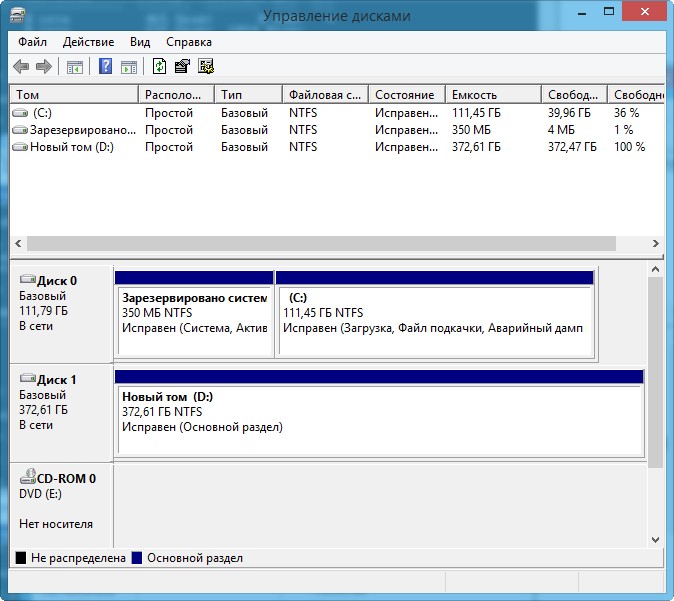Sort by the Том column header
Viewport: 674px width, 601px height.
[74, 95]
